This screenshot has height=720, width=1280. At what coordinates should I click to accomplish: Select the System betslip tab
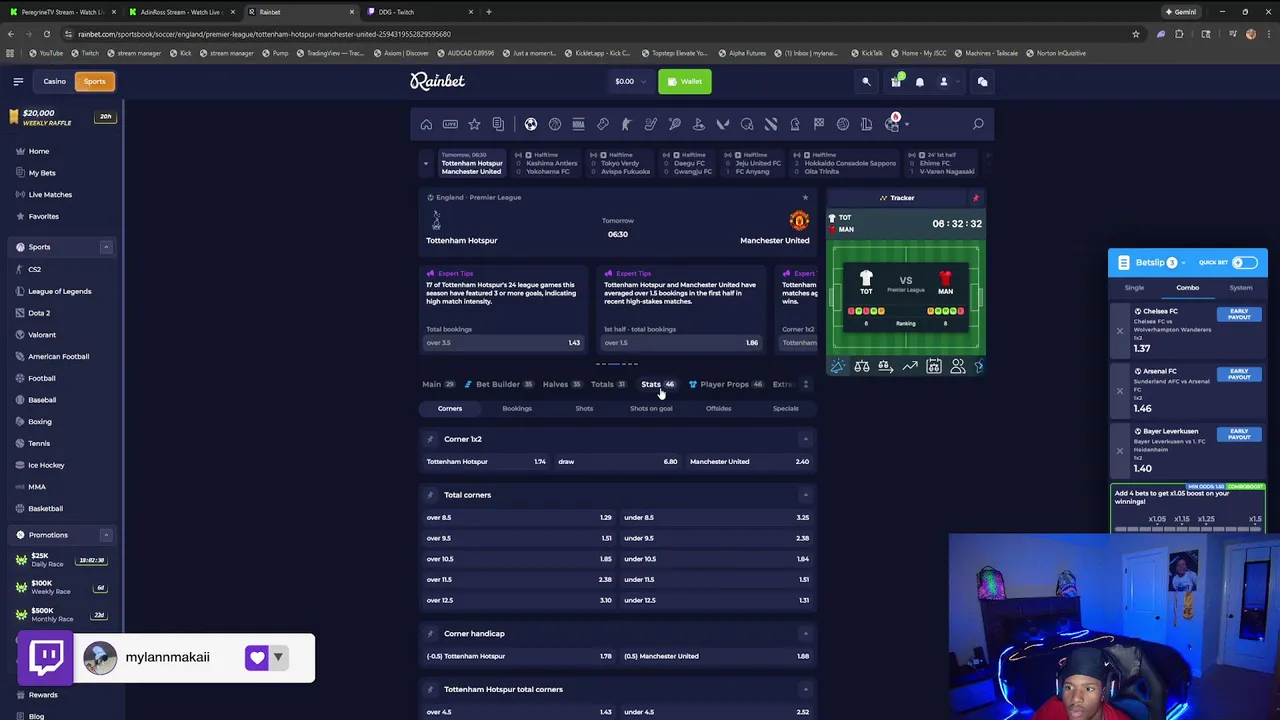pos(1241,288)
